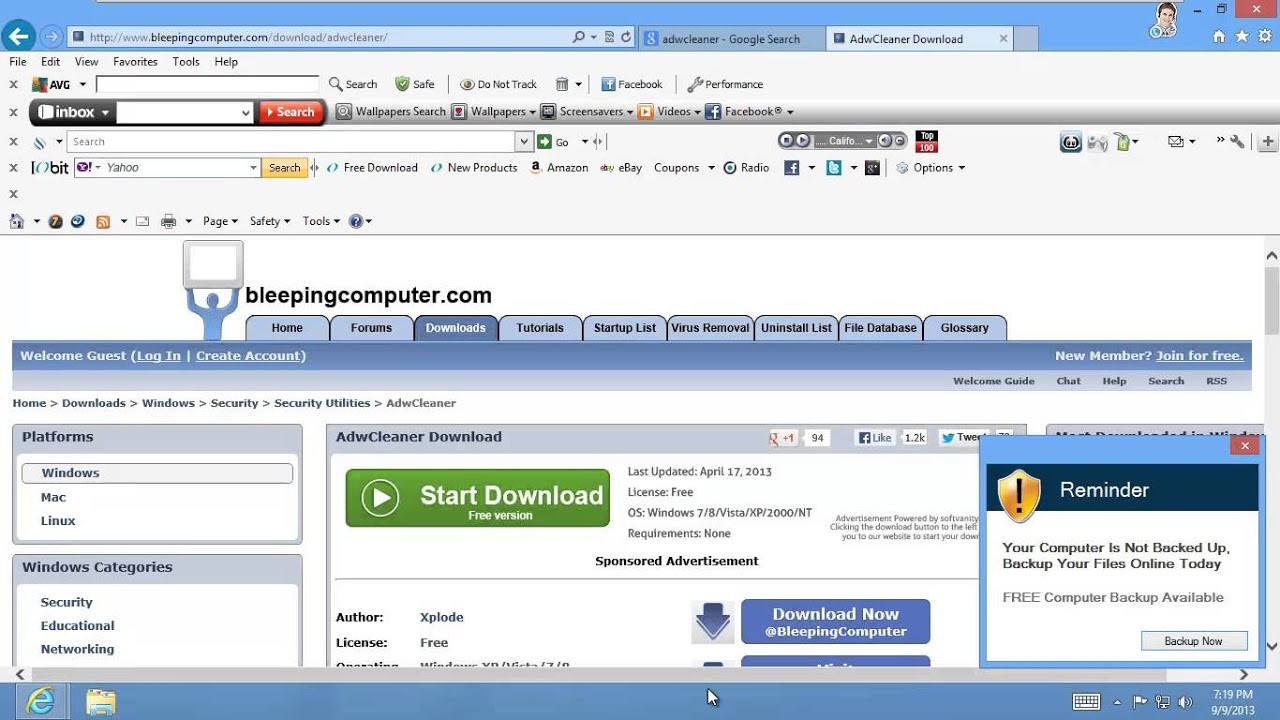This screenshot has height=720, width=1280.
Task: Open the IE Home icon in title bar
Action: coord(1218,37)
